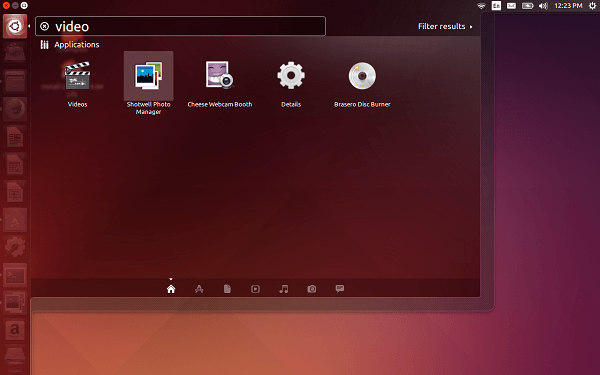Switch to the Applications lens
600x375 pixels.
[199, 289]
